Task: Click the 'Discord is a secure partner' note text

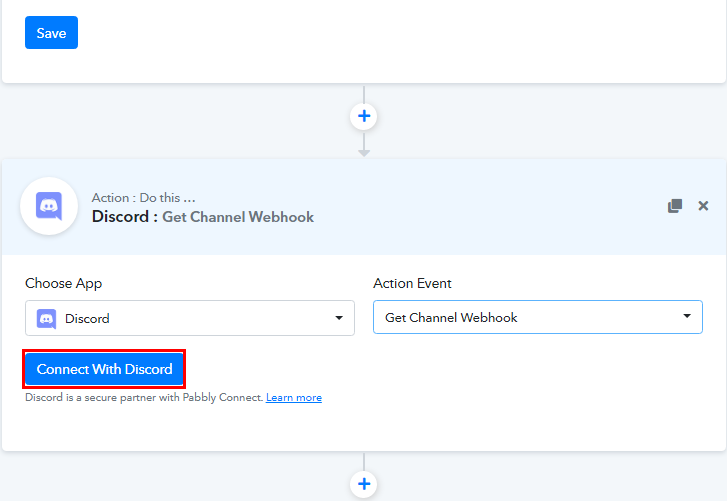Action: click(x=144, y=398)
